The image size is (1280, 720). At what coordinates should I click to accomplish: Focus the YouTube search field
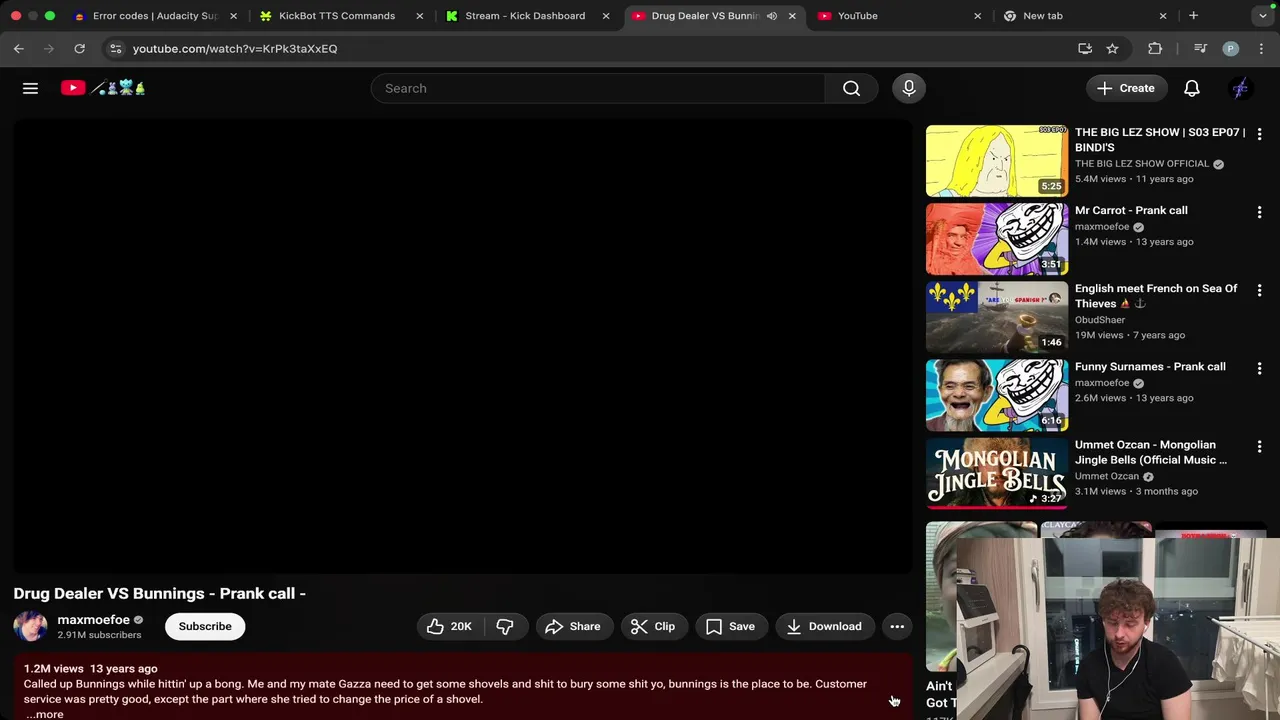point(598,88)
